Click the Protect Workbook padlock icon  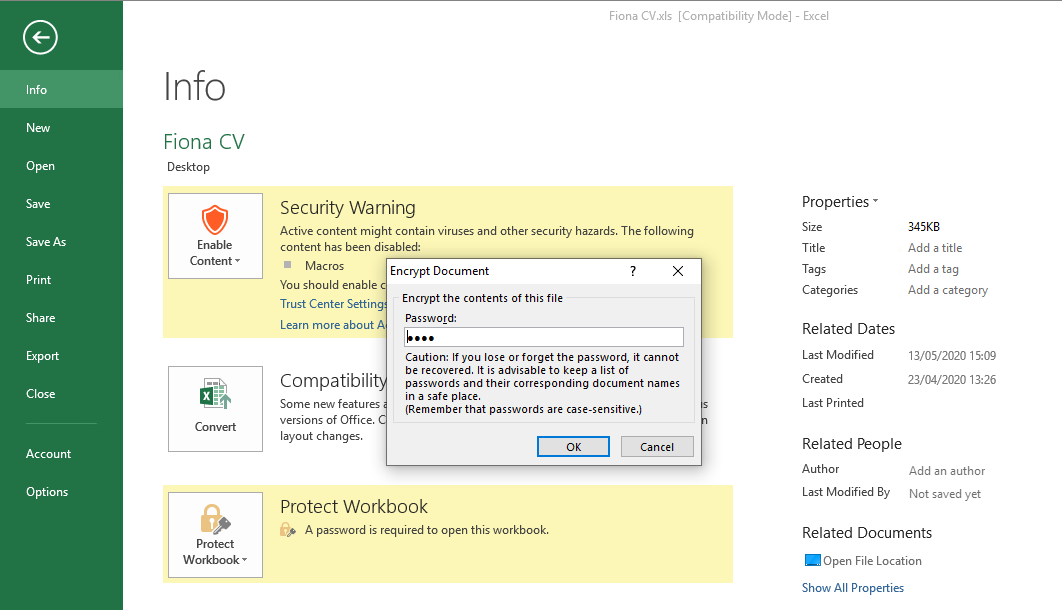(215, 519)
